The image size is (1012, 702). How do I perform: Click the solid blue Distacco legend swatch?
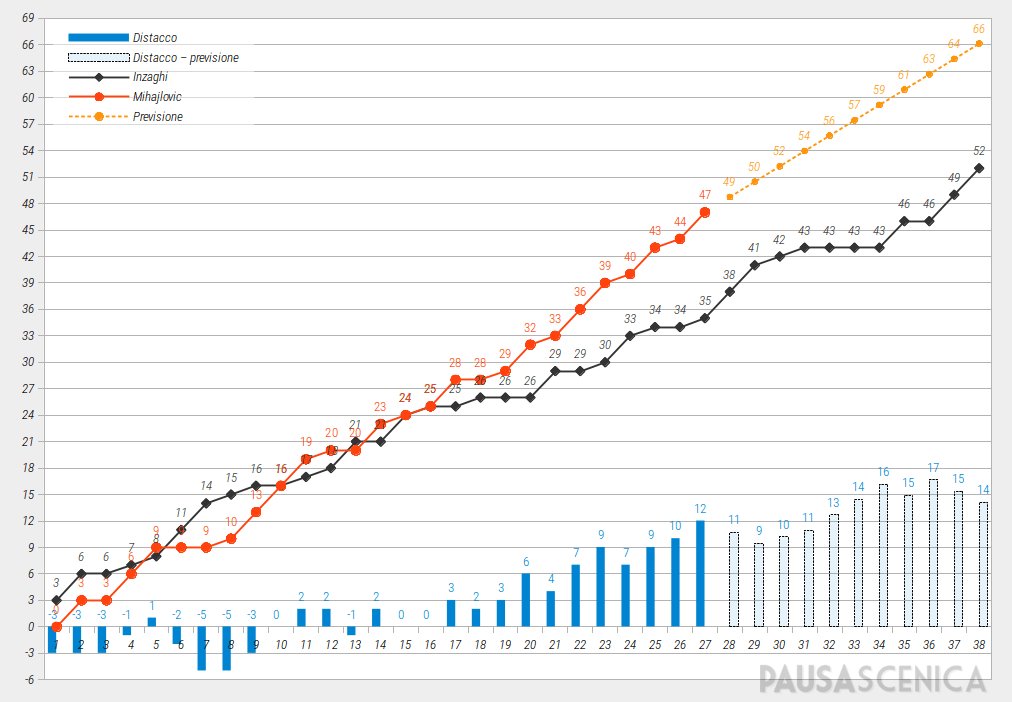point(99,37)
